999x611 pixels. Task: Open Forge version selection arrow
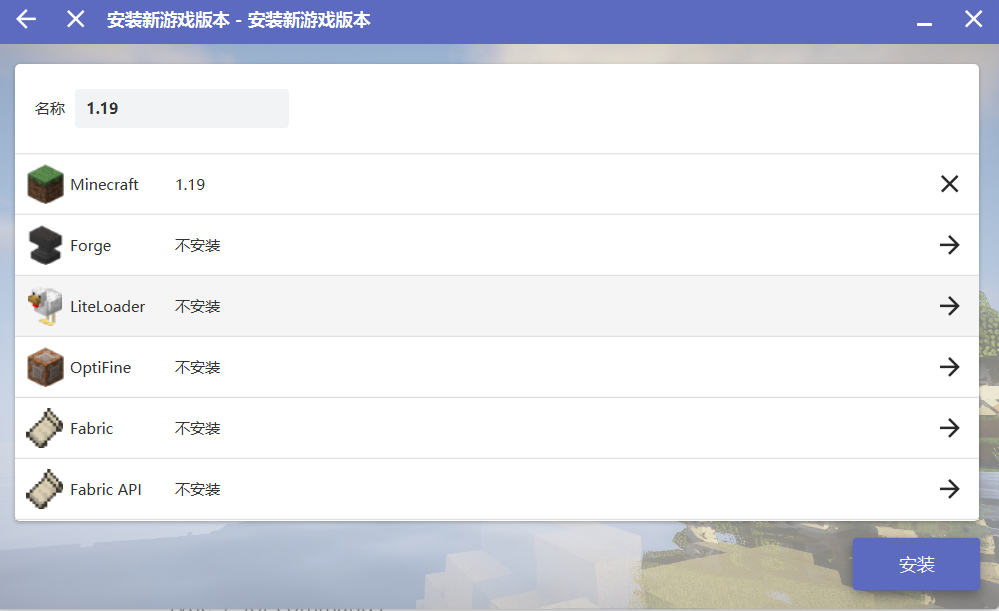[949, 245]
